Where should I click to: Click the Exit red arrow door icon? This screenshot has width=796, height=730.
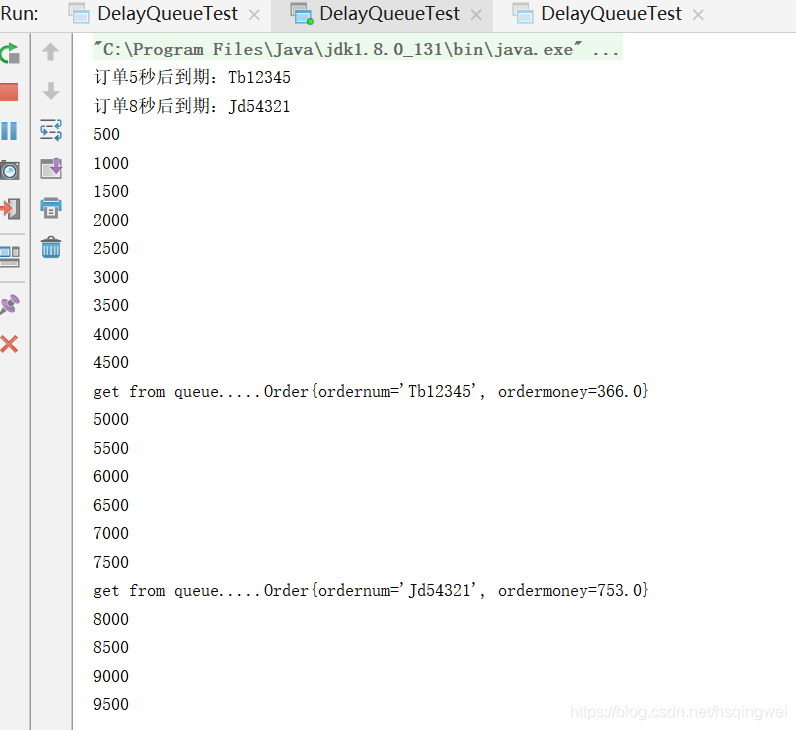point(10,209)
